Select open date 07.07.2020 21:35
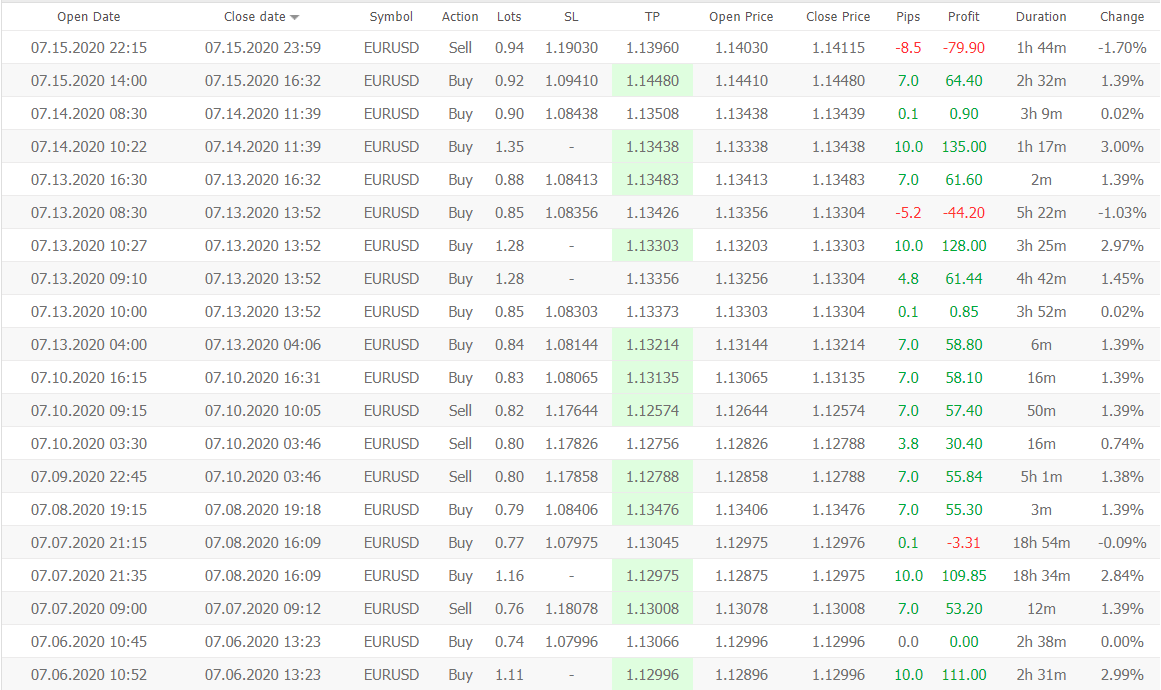The height and width of the screenshot is (690, 1161). point(89,575)
